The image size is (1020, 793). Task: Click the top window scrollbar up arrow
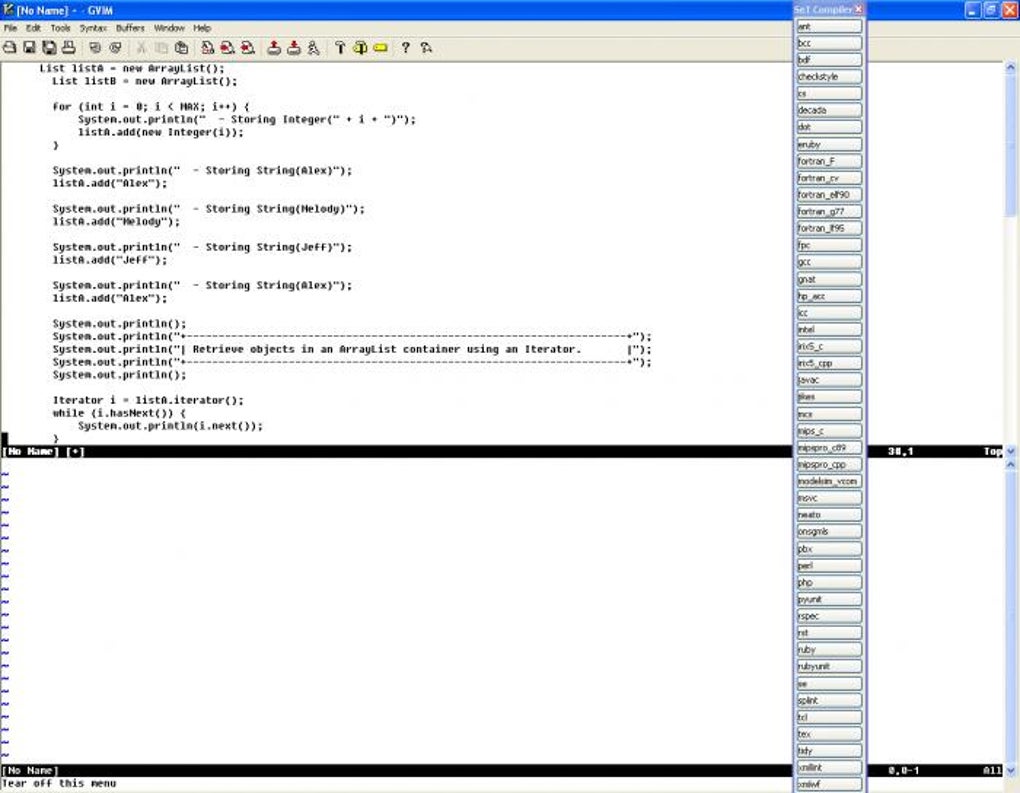tap(1010, 67)
